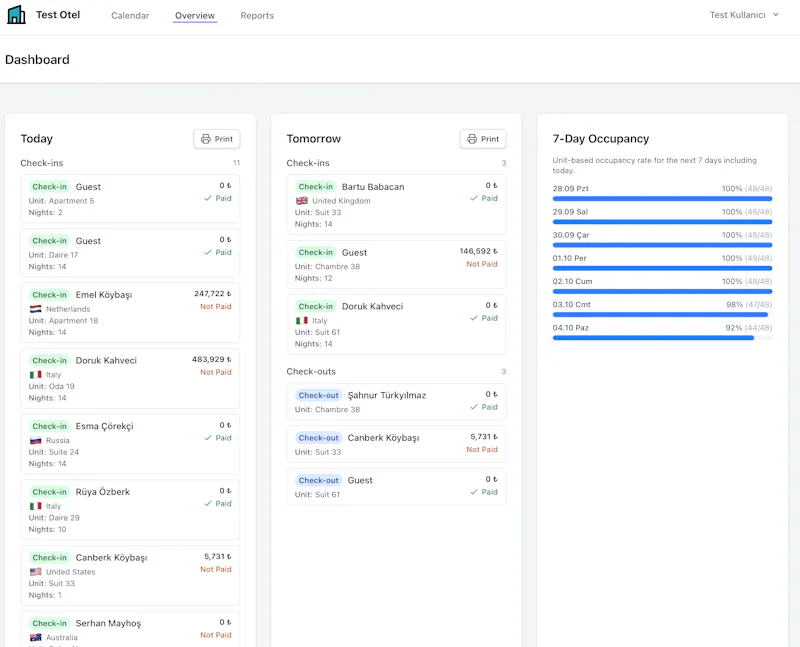Screen dimensions: 800x647
Task: Click the Test Otel building logo
Action: 16,15
